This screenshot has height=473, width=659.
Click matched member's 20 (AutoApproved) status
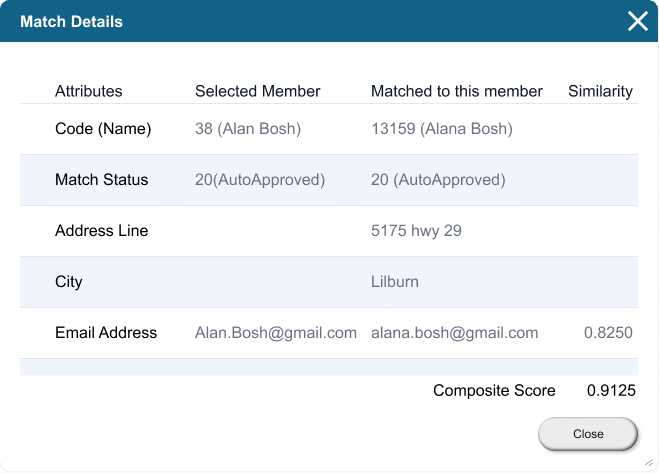click(x=438, y=180)
